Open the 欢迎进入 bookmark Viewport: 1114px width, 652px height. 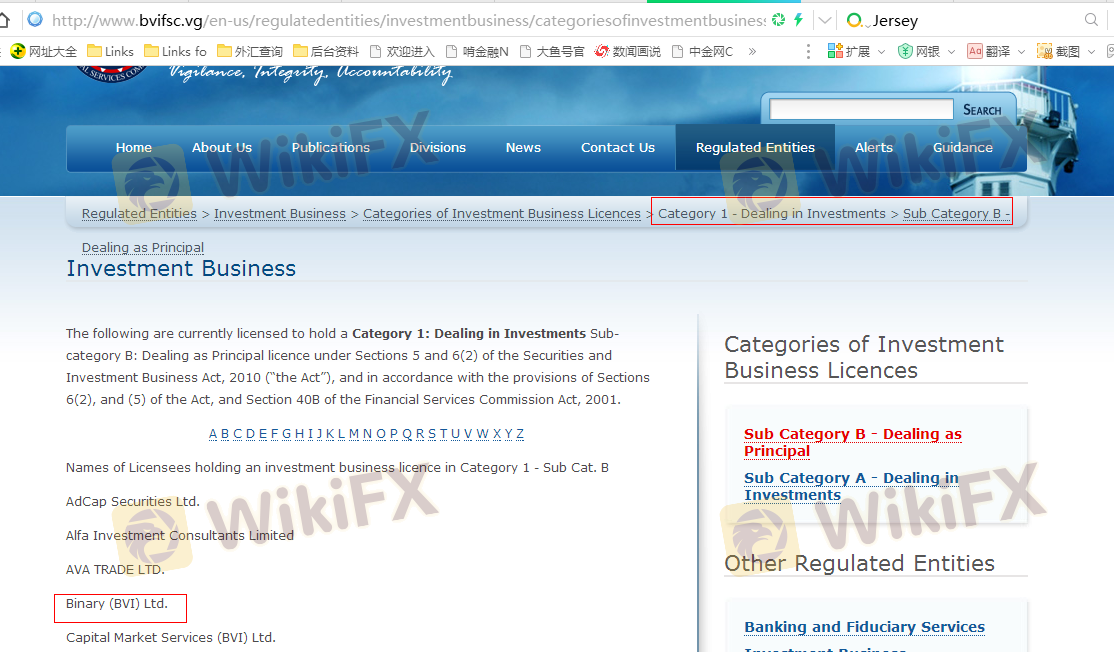[x=402, y=51]
